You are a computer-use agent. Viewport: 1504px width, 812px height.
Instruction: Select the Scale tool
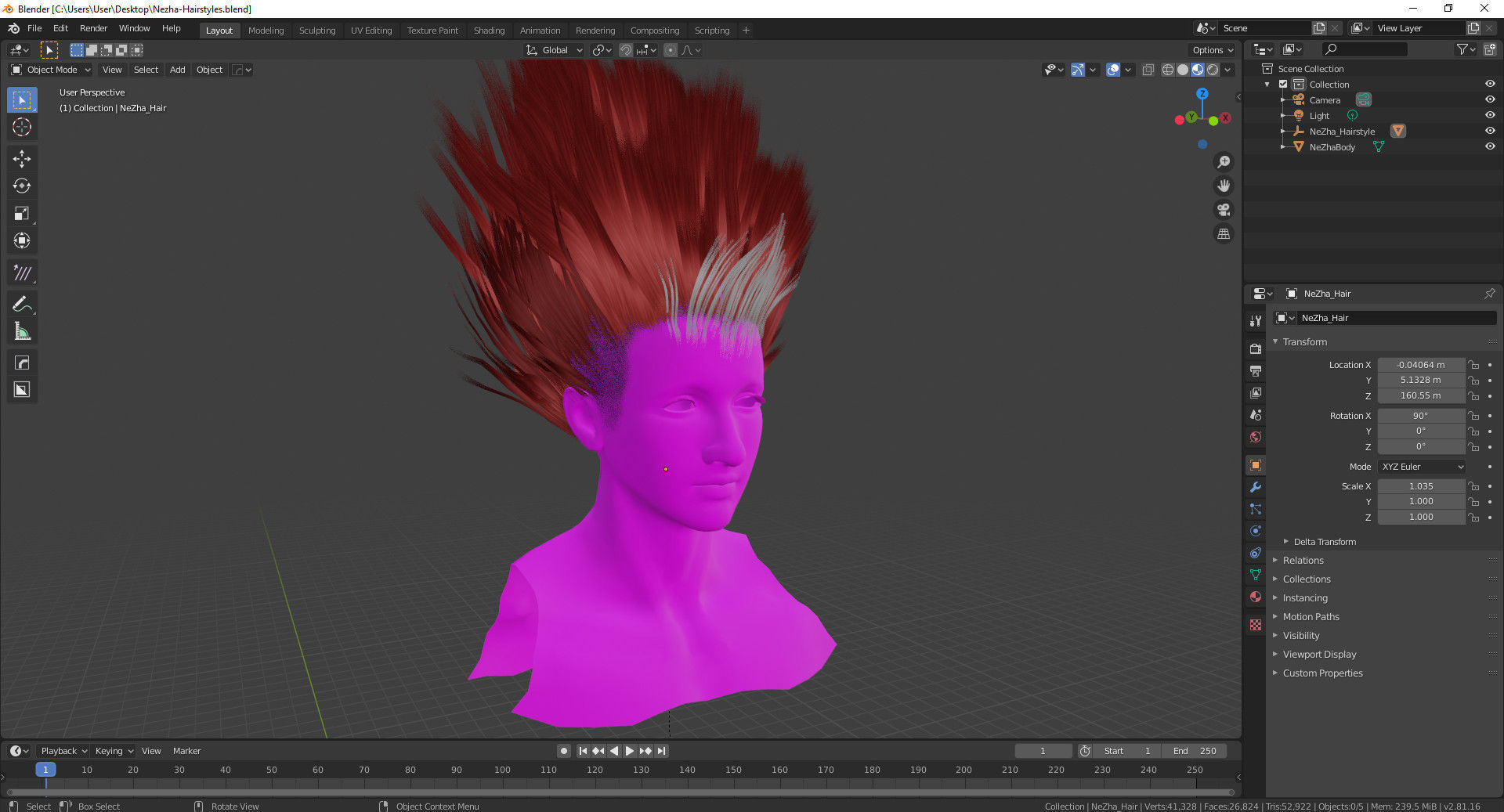(22, 214)
